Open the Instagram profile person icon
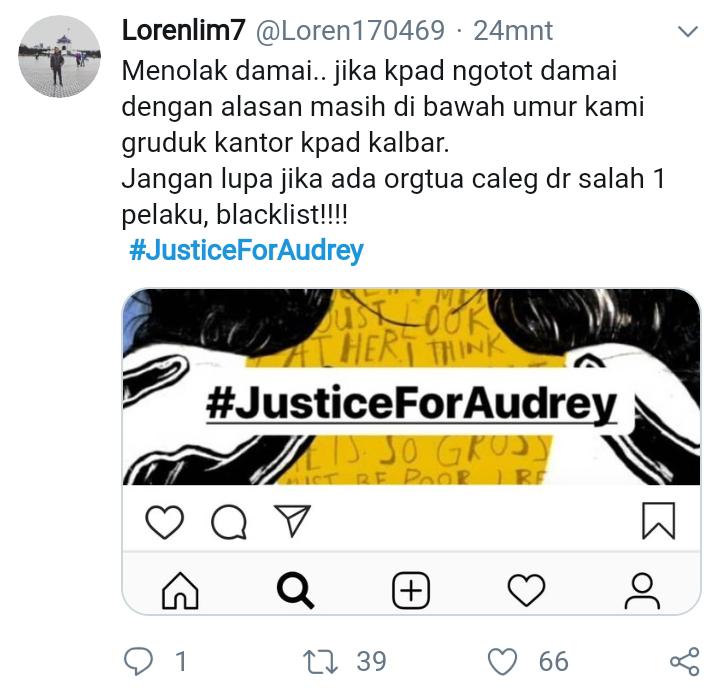The width and height of the screenshot is (720, 692). point(642,591)
